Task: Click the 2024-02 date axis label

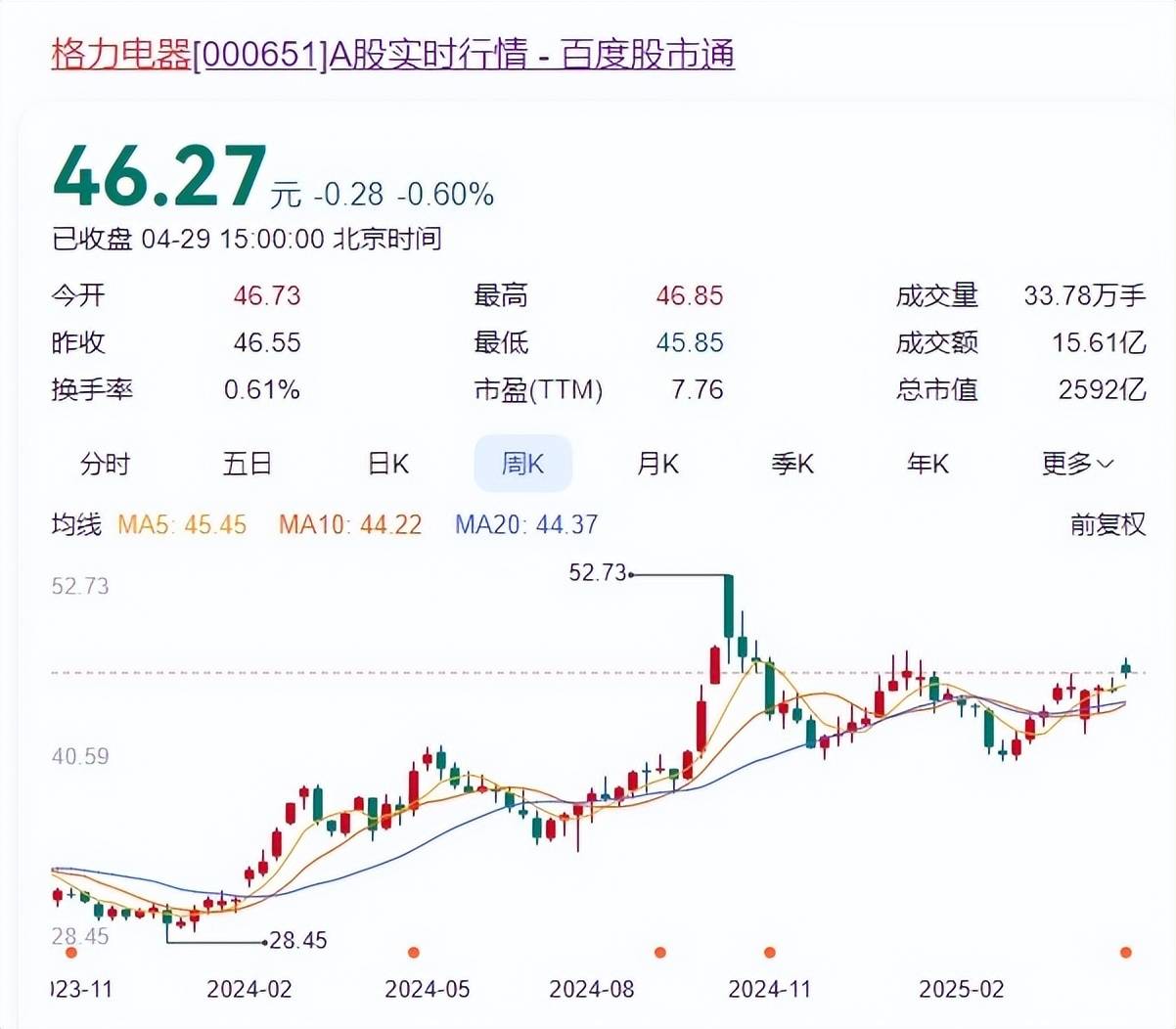Action: click(x=249, y=989)
